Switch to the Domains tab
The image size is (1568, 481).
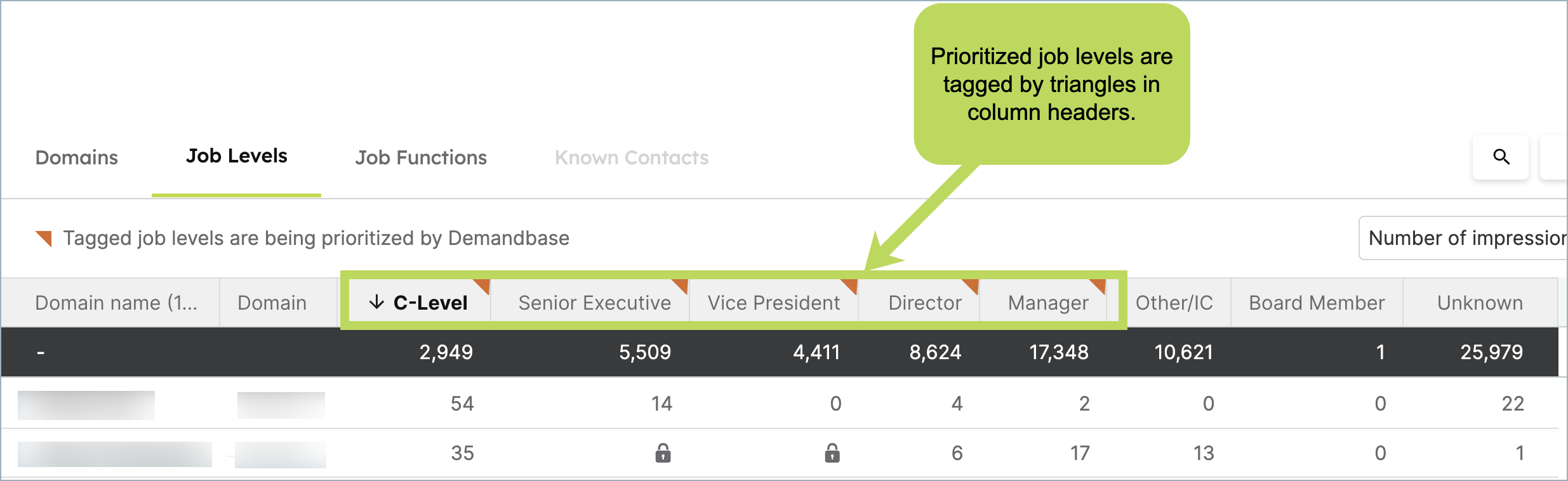[77, 157]
